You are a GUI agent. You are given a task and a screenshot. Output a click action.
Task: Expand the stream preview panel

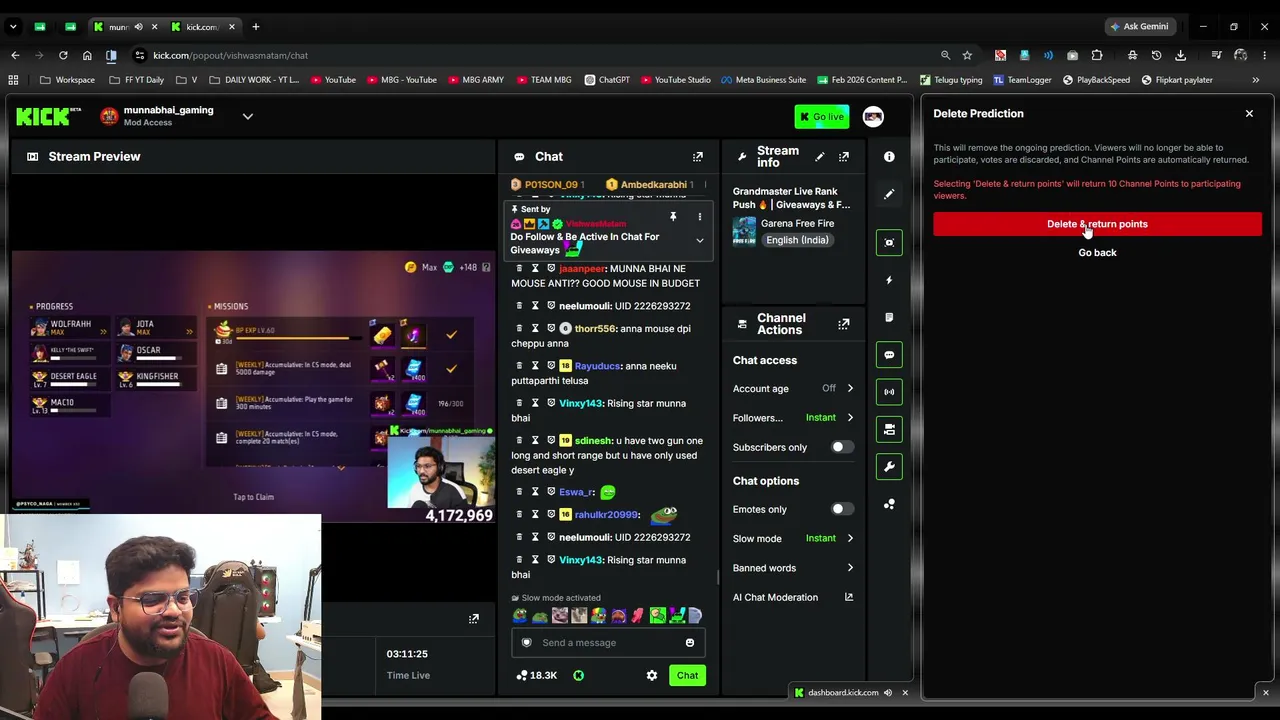[x=474, y=619]
